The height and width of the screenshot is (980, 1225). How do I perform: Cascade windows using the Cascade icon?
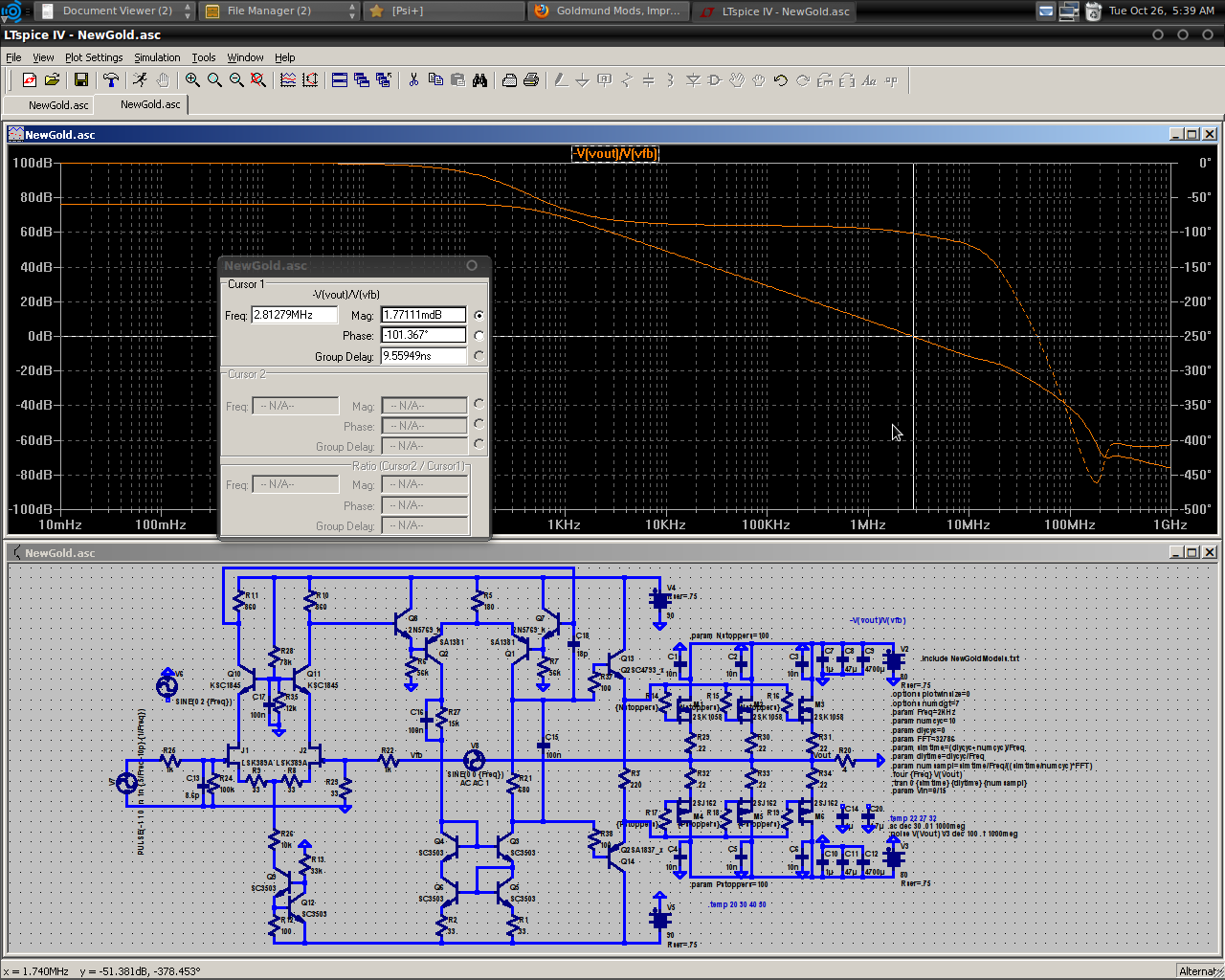362,80
